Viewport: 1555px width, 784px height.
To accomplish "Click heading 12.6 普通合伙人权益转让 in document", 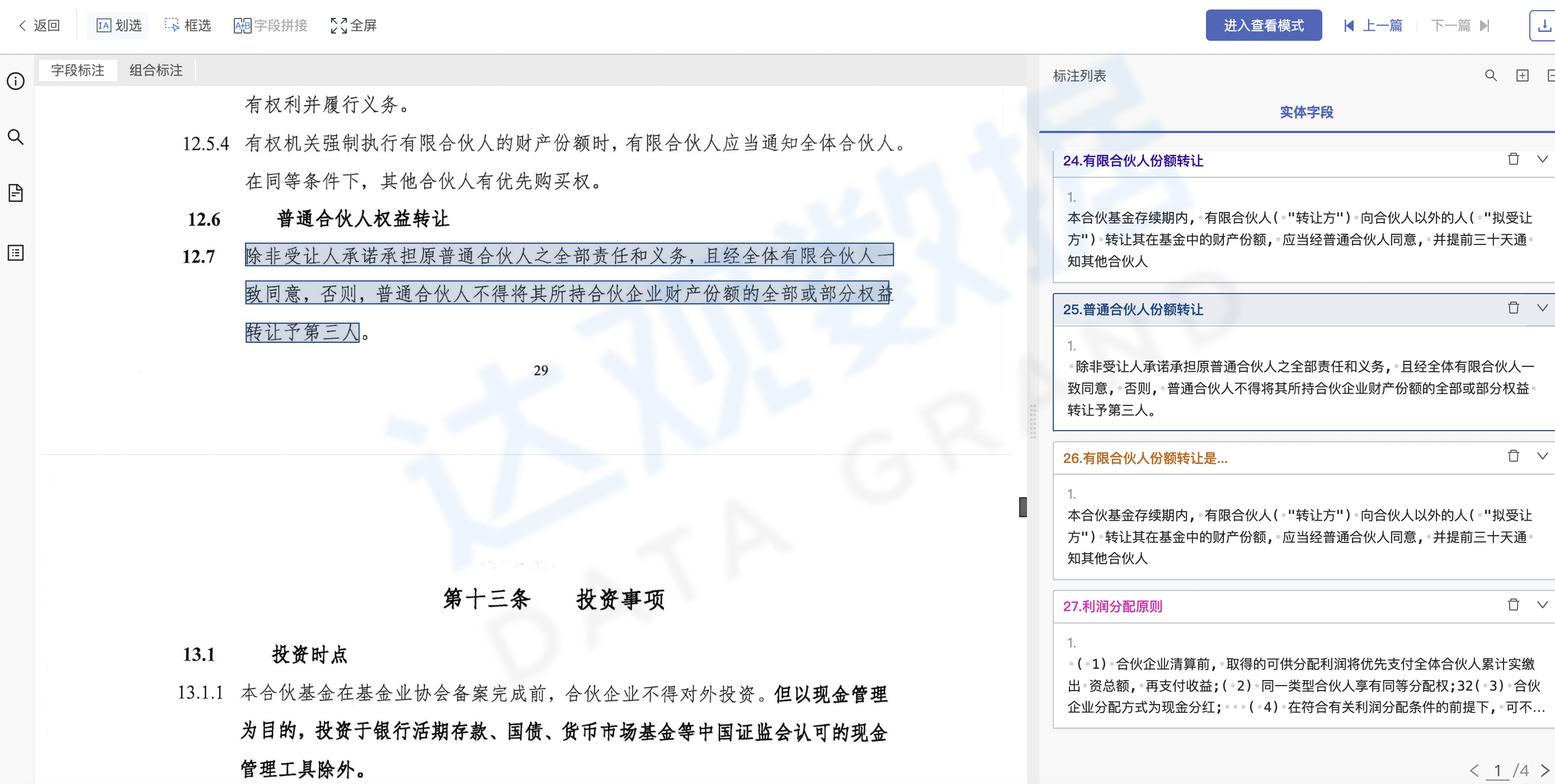I will click(x=318, y=219).
